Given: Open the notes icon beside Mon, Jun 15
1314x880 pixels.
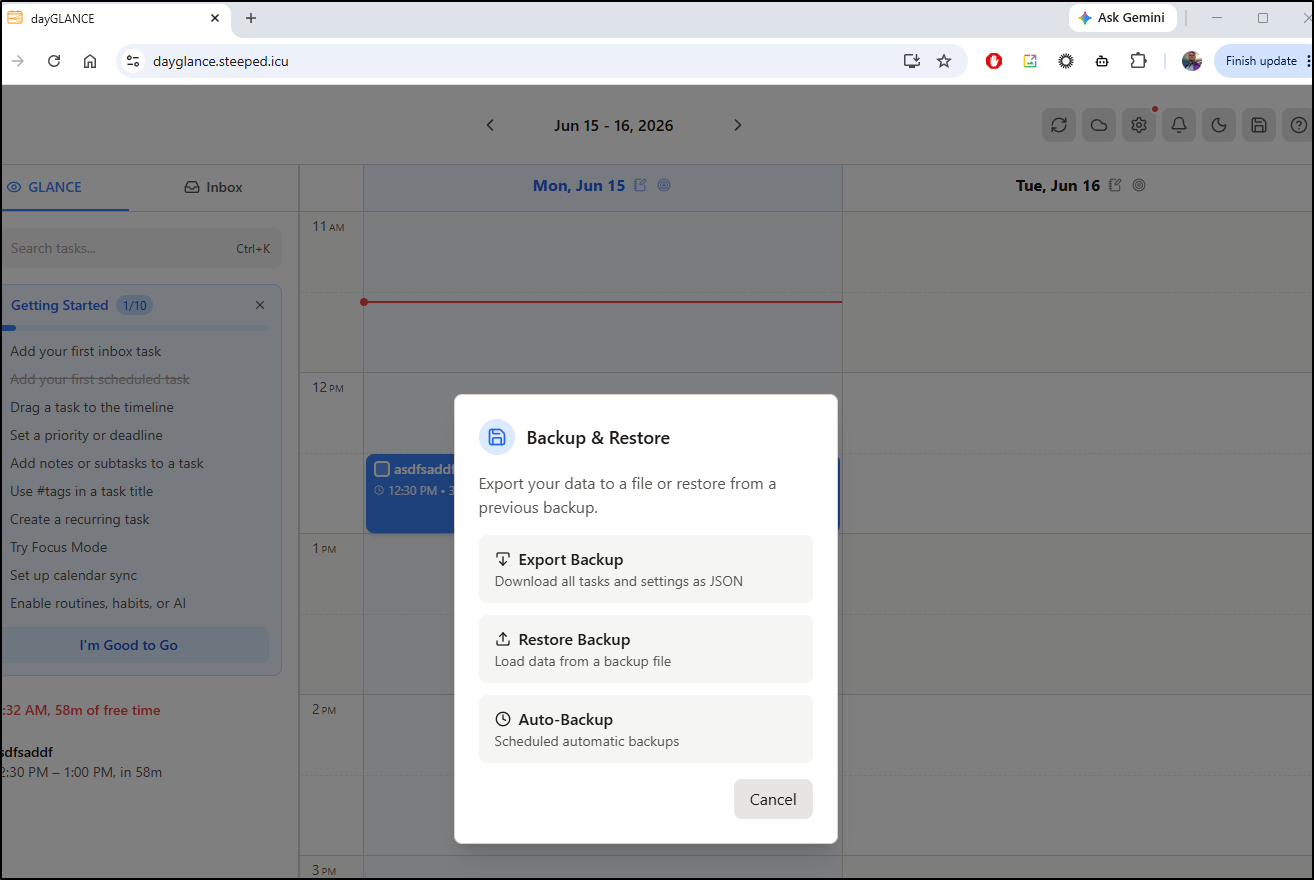Looking at the screenshot, I should [x=641, y=185].
